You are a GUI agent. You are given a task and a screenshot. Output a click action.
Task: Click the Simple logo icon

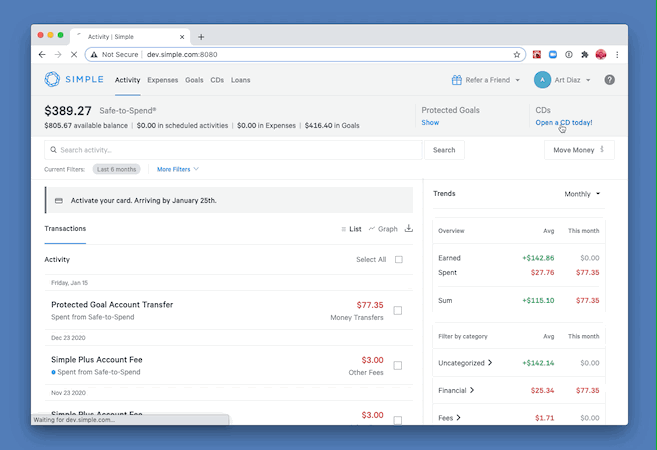coord(52,79)
